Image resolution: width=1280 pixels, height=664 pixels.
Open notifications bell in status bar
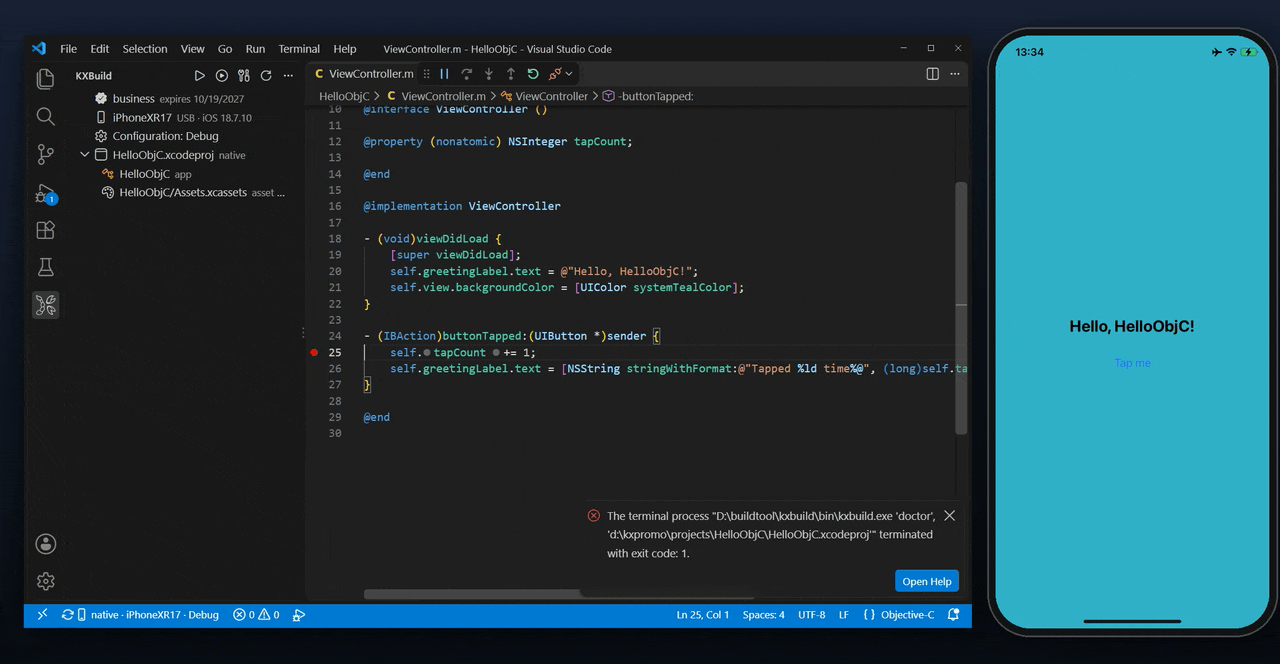tap(953, 615)
